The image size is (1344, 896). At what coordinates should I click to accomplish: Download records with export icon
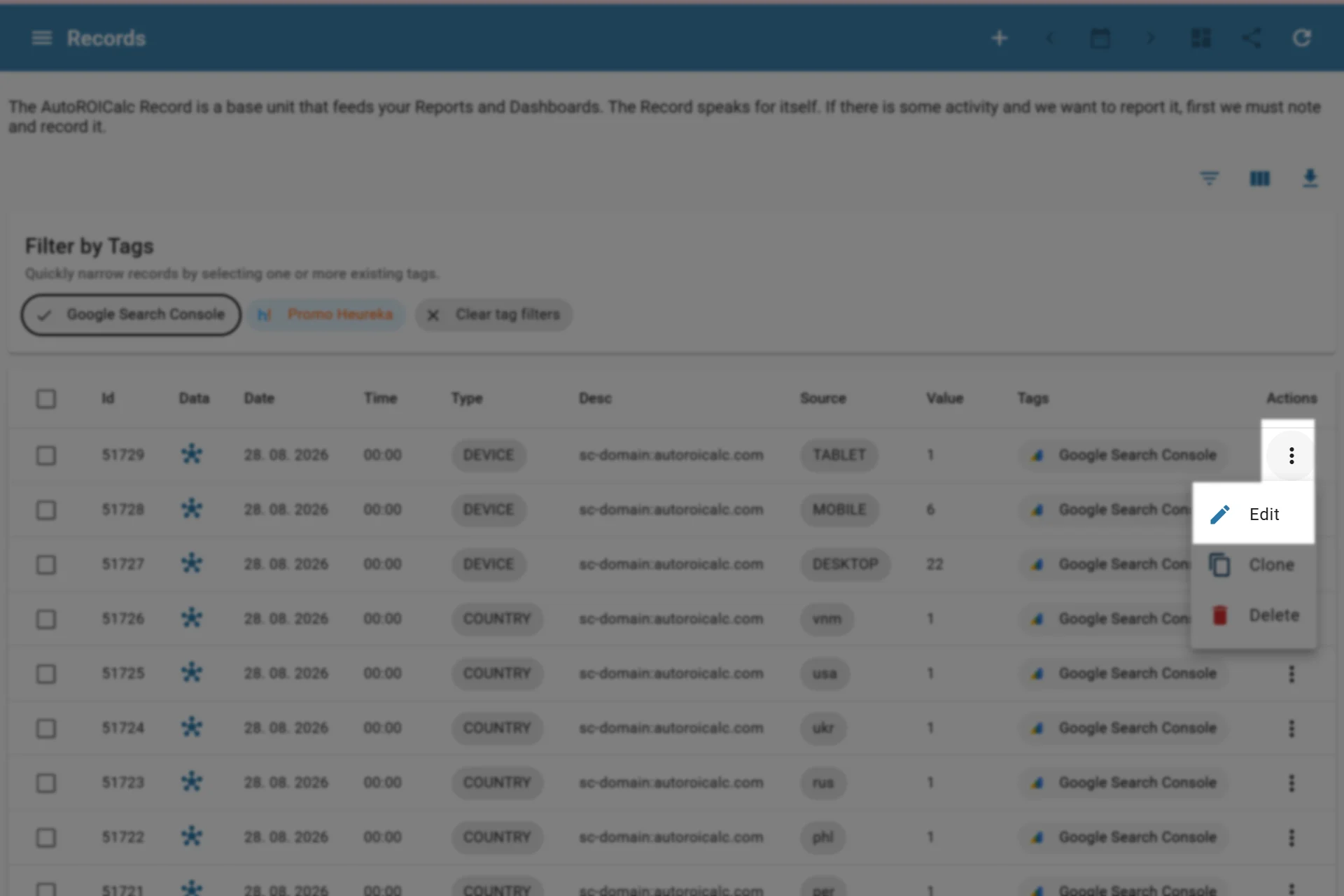coord(1310,178)
